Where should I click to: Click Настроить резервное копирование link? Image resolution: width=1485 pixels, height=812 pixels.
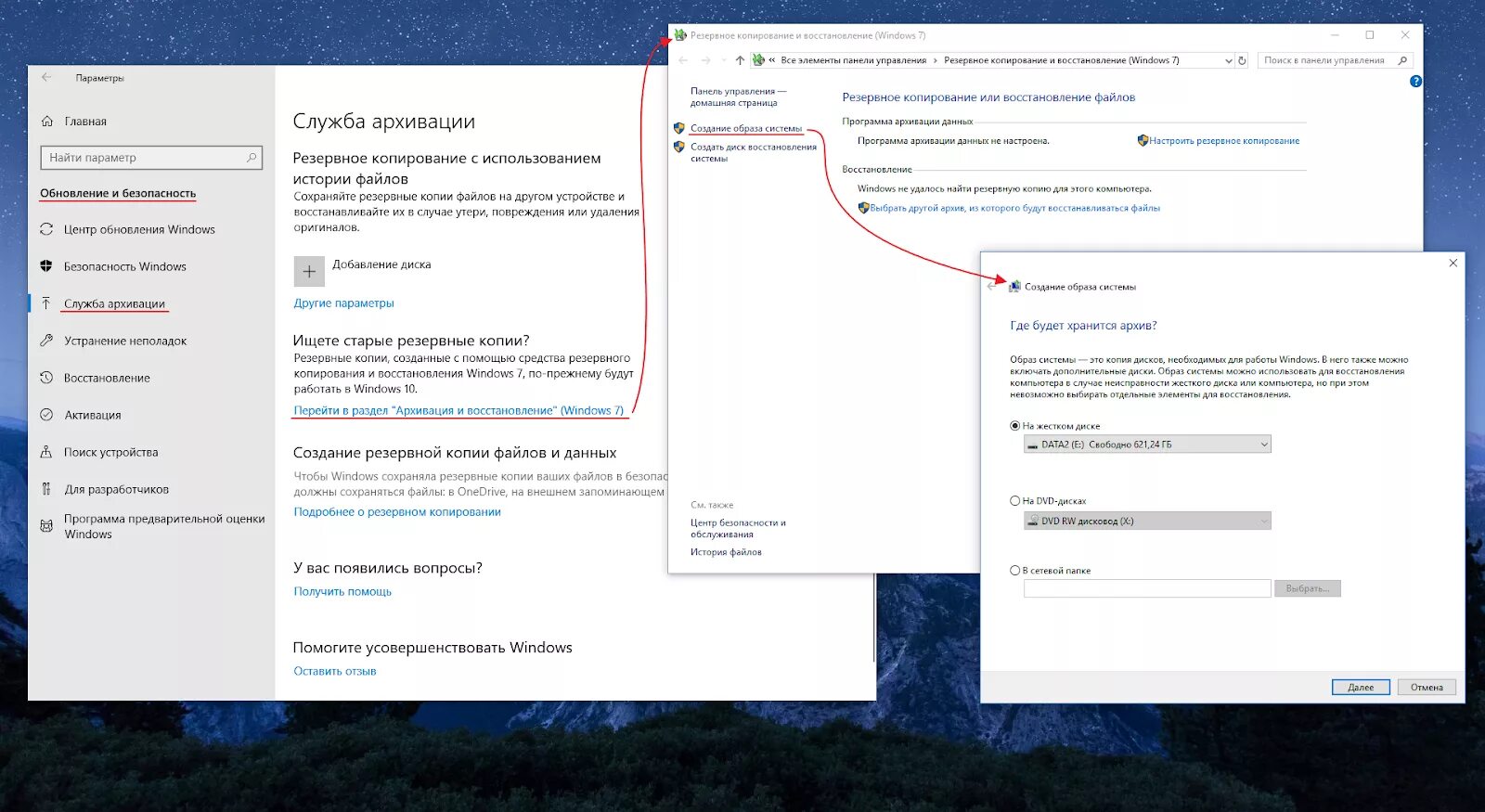(1224, 141)
